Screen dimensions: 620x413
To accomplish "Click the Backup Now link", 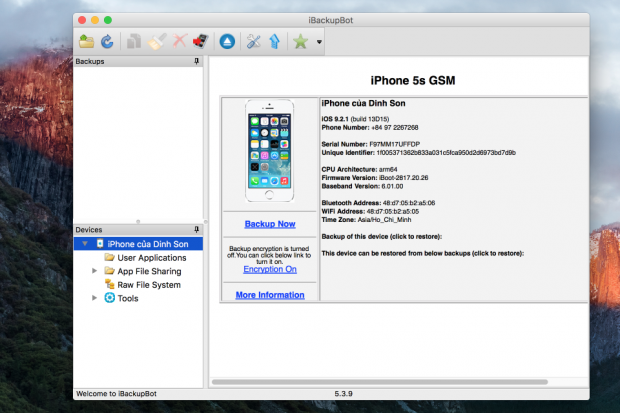I will point(270,224).
